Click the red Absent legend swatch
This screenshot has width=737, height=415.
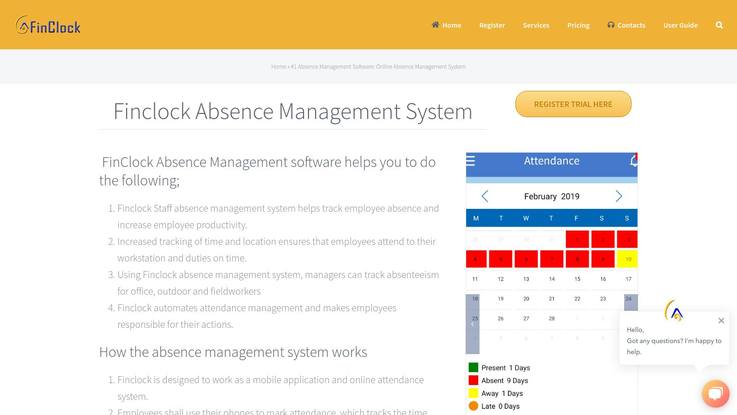point(473,380)
